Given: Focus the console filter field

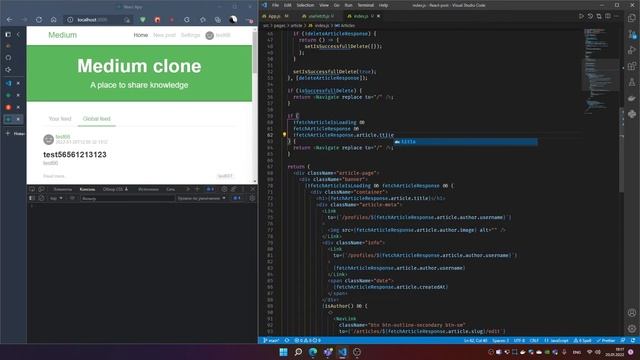Looking at the screenshot, I should [127, 198].
